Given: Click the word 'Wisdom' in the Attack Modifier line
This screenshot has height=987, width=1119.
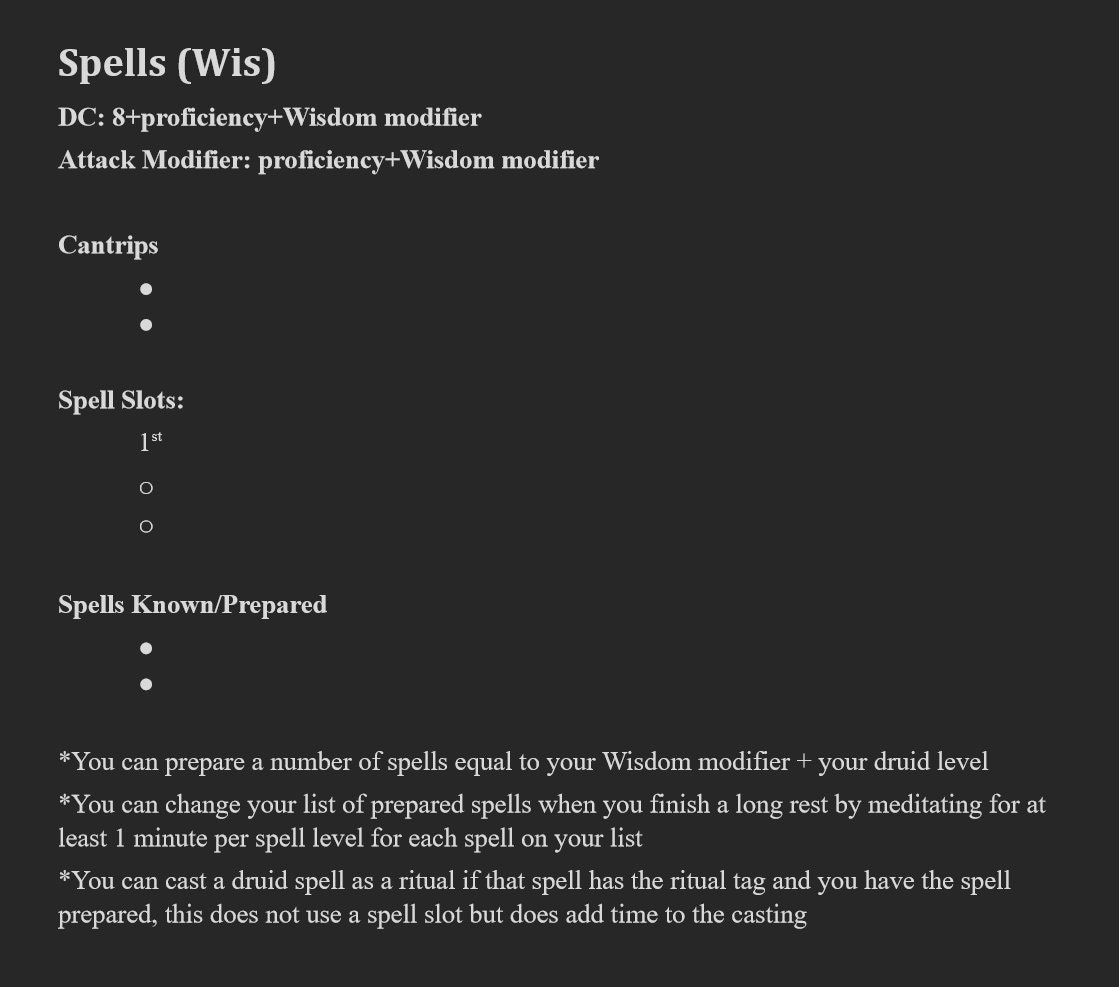Looking at the screenshot, I should (x=447, y=160).
